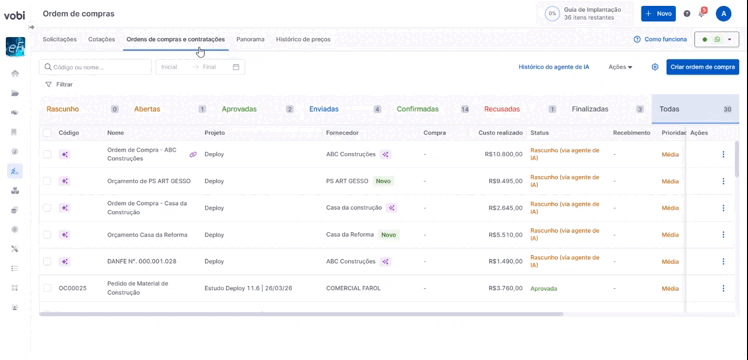748x360 pixels.
Task: Click the Criar ordem de compra button
Action: 703,67
